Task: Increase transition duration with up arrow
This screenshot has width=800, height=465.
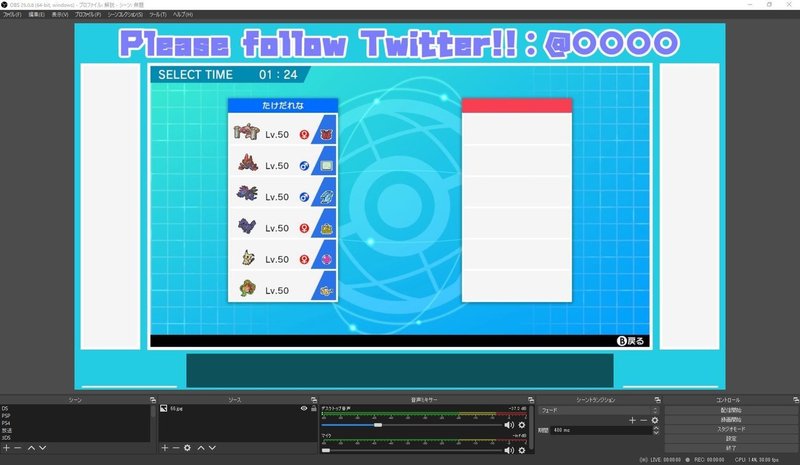Action: [x=656, y=428]
